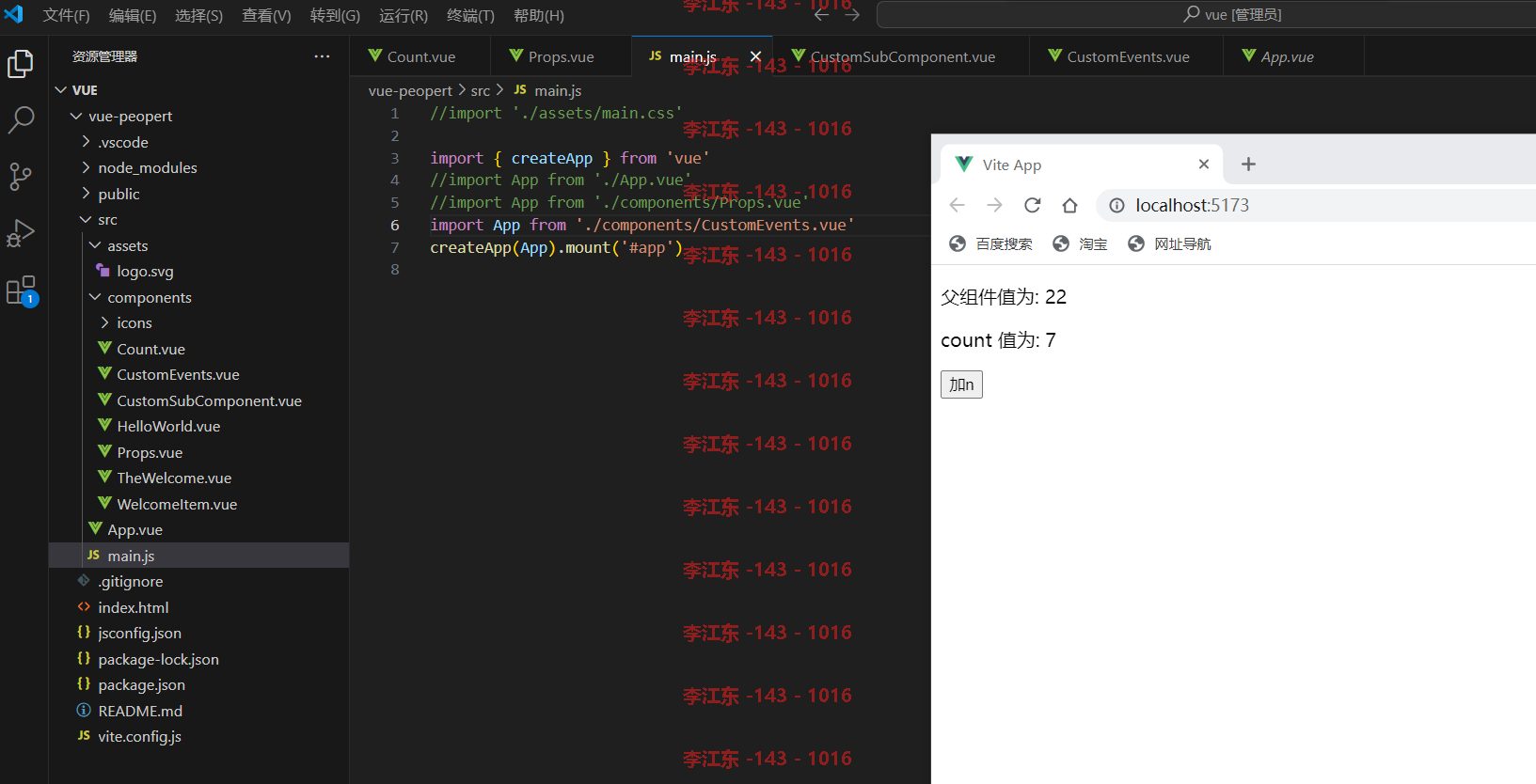The width and height of the screenshot is (1536, 784).
Task: Switch to Count.vue editor tab
Action: (420, 56)
